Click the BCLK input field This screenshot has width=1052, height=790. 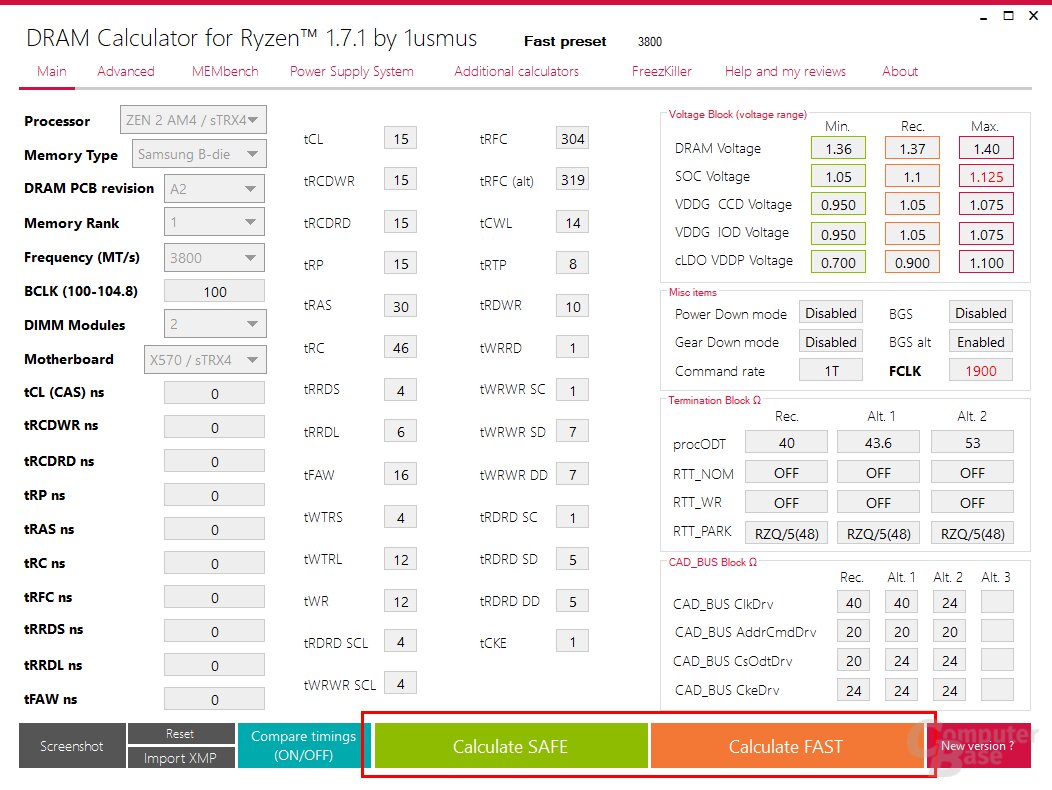215,291
